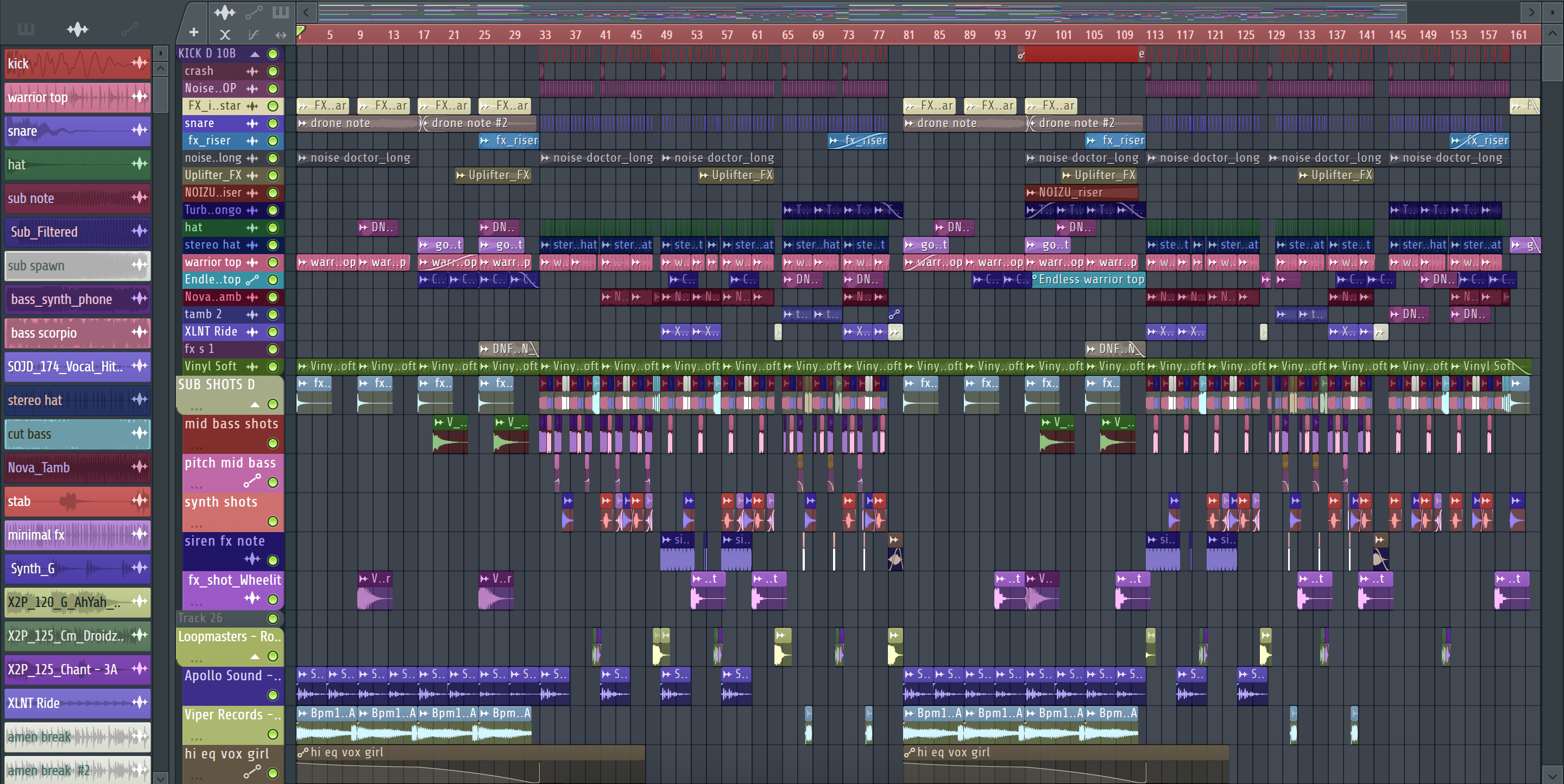The height and width of the screenshot is (784, 1564).
Task: Collapse the Loopmasters track group
Action: click(255, 656)
